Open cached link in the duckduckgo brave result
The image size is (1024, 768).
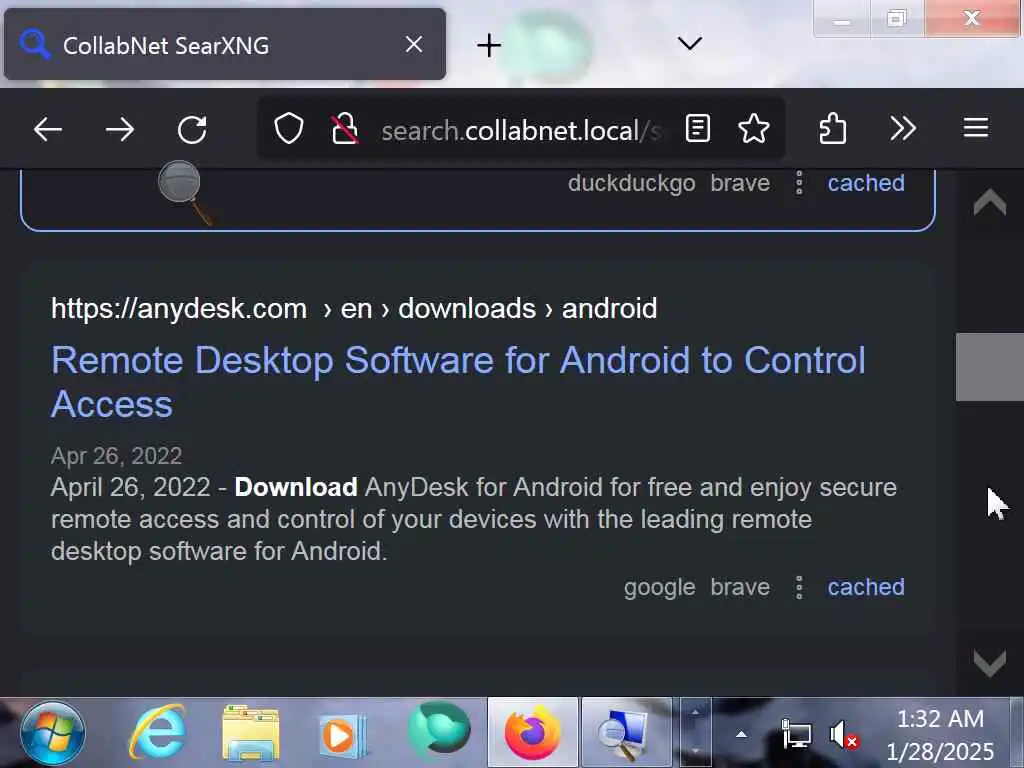click(x=866, y=183)
